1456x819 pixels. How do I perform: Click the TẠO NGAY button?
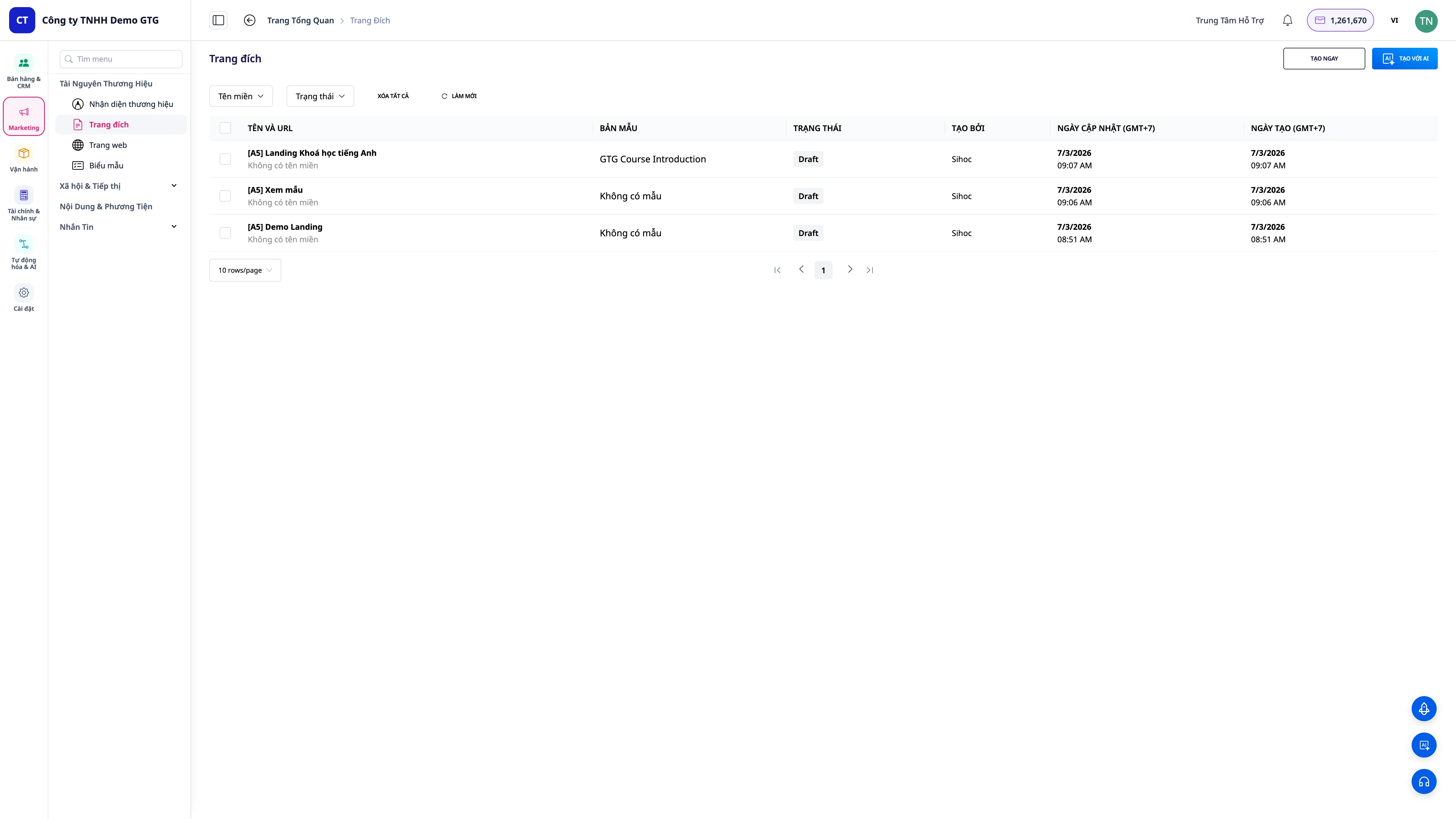tap(1324, 59)
